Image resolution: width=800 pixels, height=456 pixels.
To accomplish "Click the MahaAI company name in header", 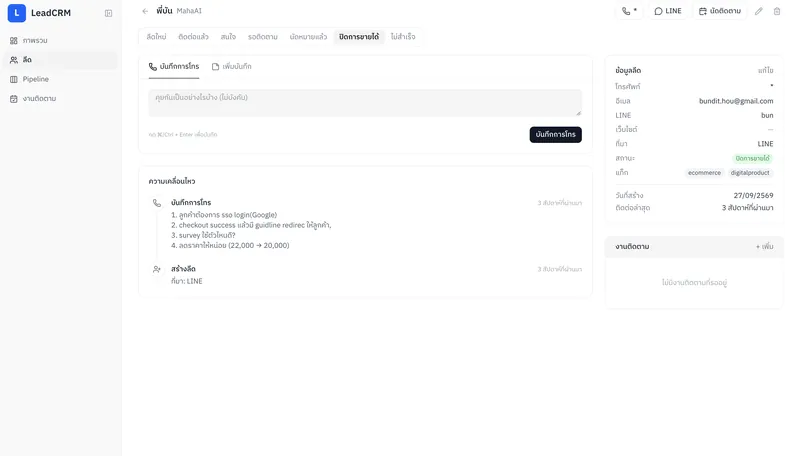I will [189, 11].
